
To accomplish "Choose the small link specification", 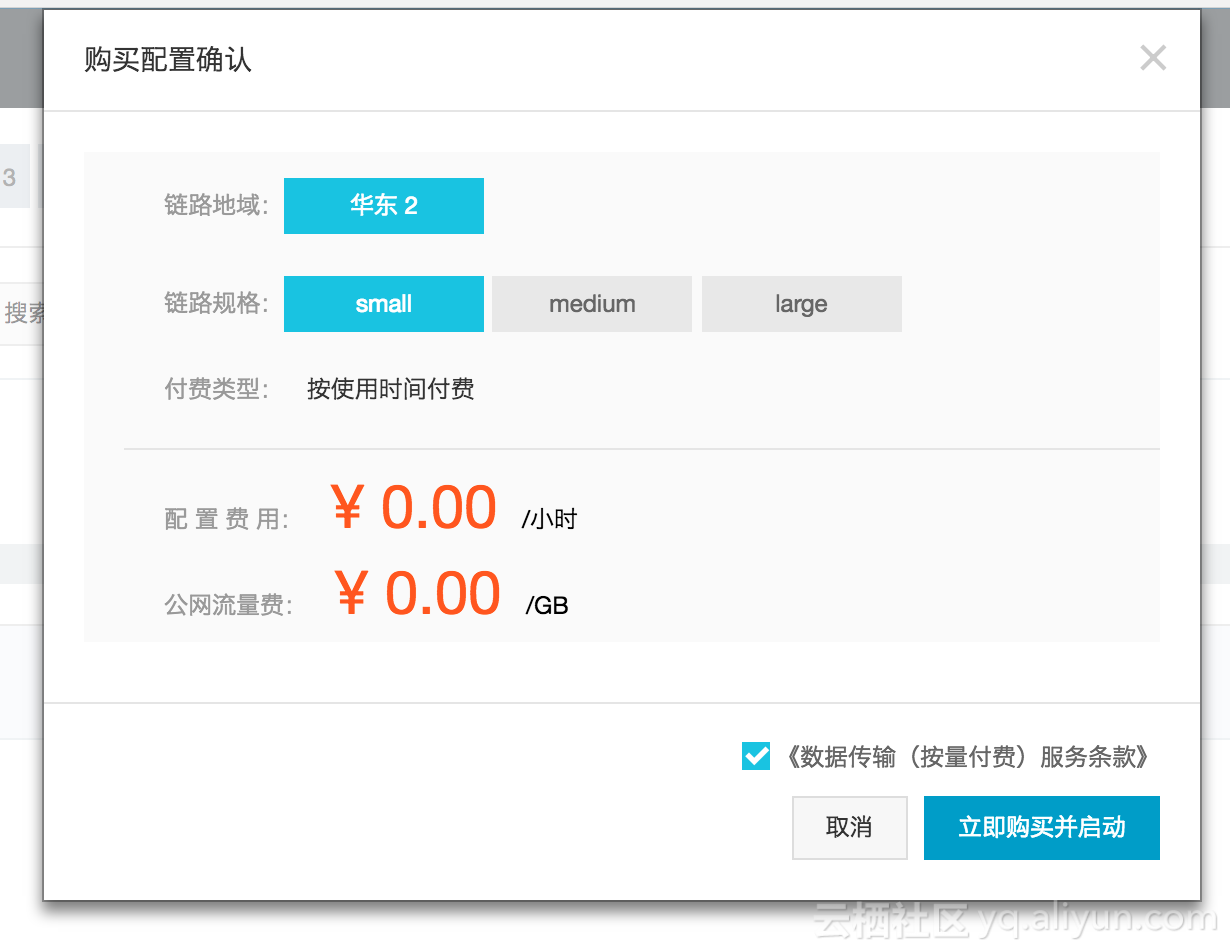I will click(x=384, y=304).
